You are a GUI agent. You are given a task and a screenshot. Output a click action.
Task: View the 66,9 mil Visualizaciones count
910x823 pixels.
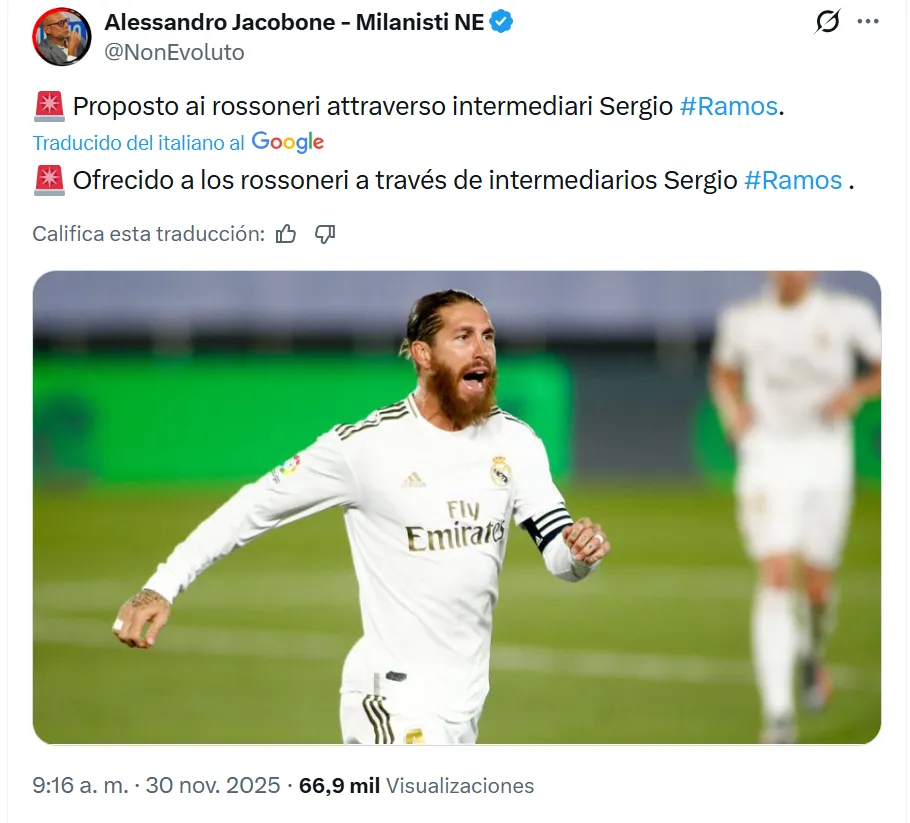416,785
